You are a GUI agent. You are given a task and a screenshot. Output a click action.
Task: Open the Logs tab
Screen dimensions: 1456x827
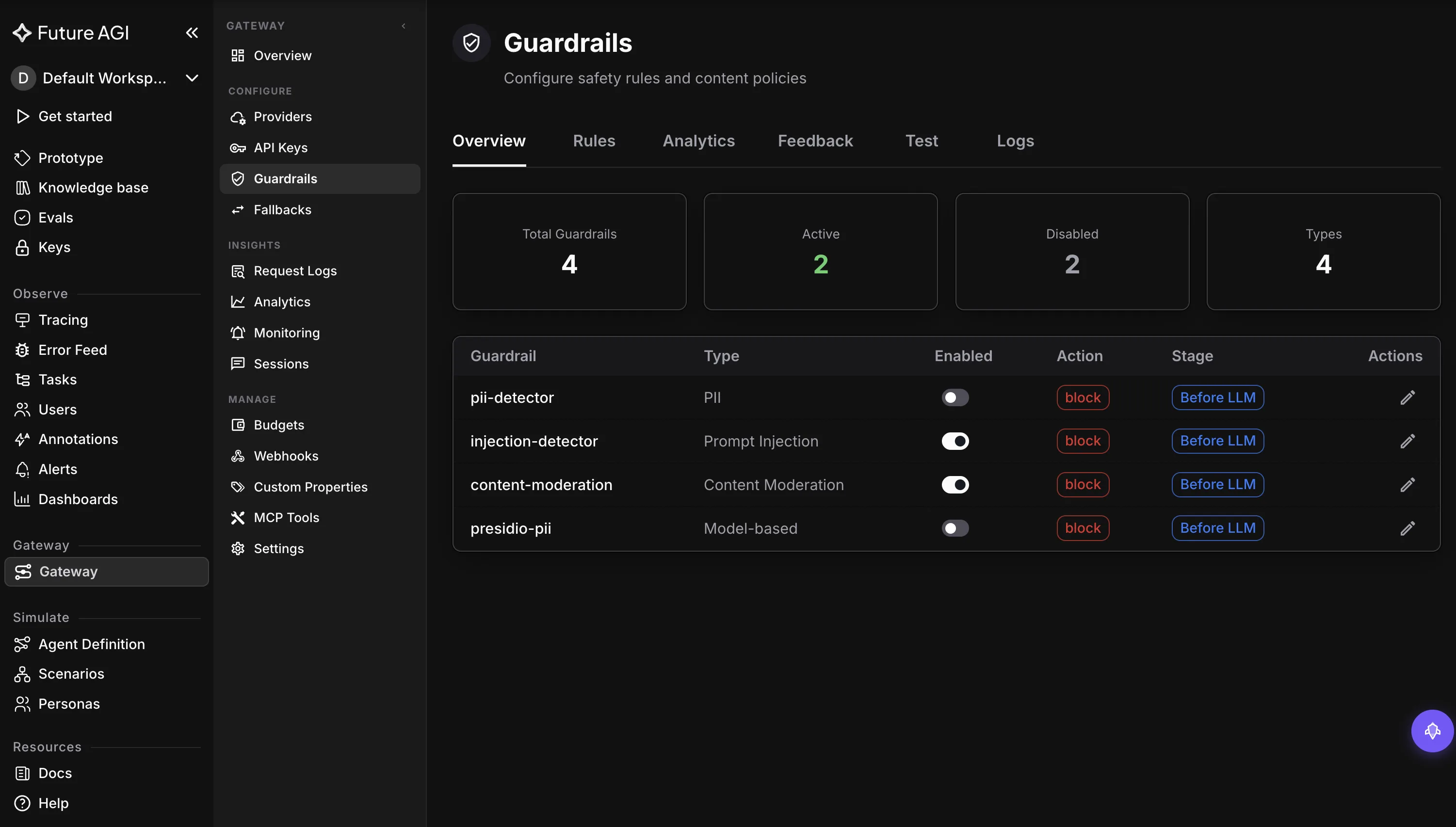pyautogui.click(x=1015, y=141)
